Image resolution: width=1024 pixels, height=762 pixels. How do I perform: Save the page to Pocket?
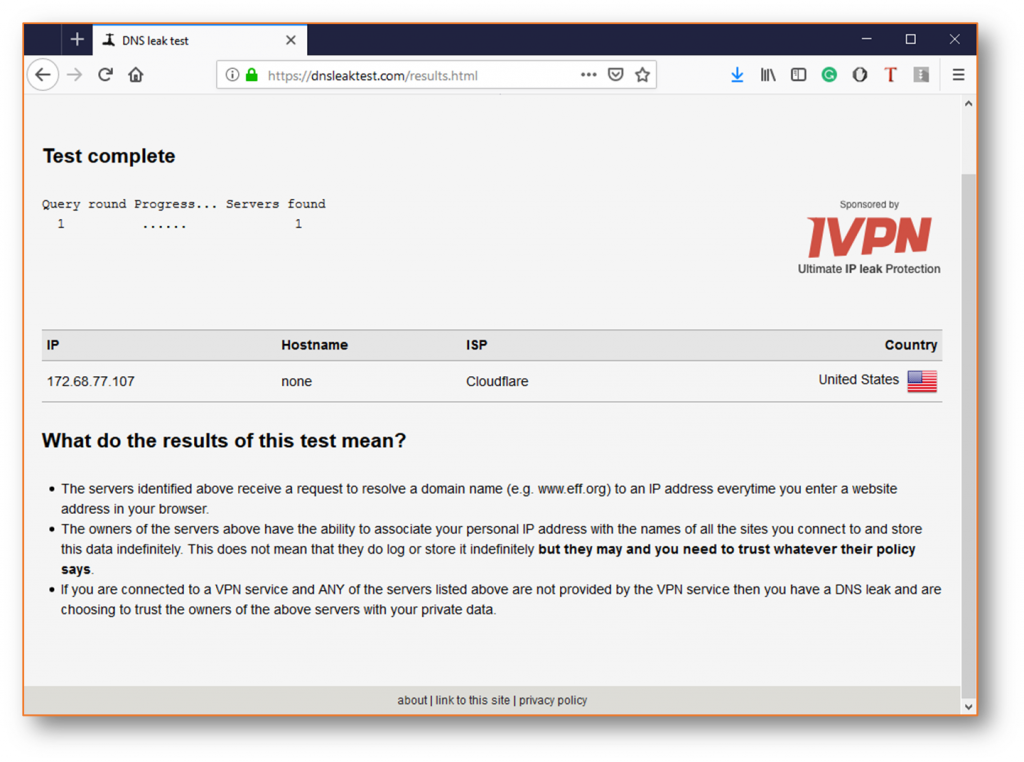pos(615,75)
